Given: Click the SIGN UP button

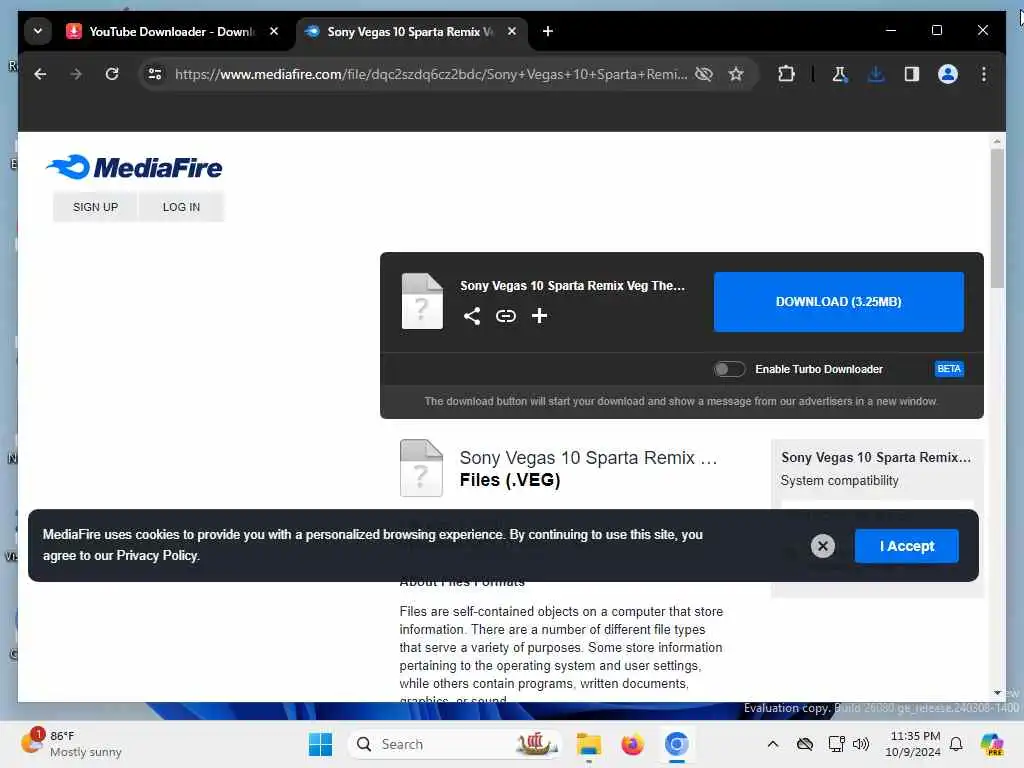Looking at the screenshot, I should (x=95, y=206).
